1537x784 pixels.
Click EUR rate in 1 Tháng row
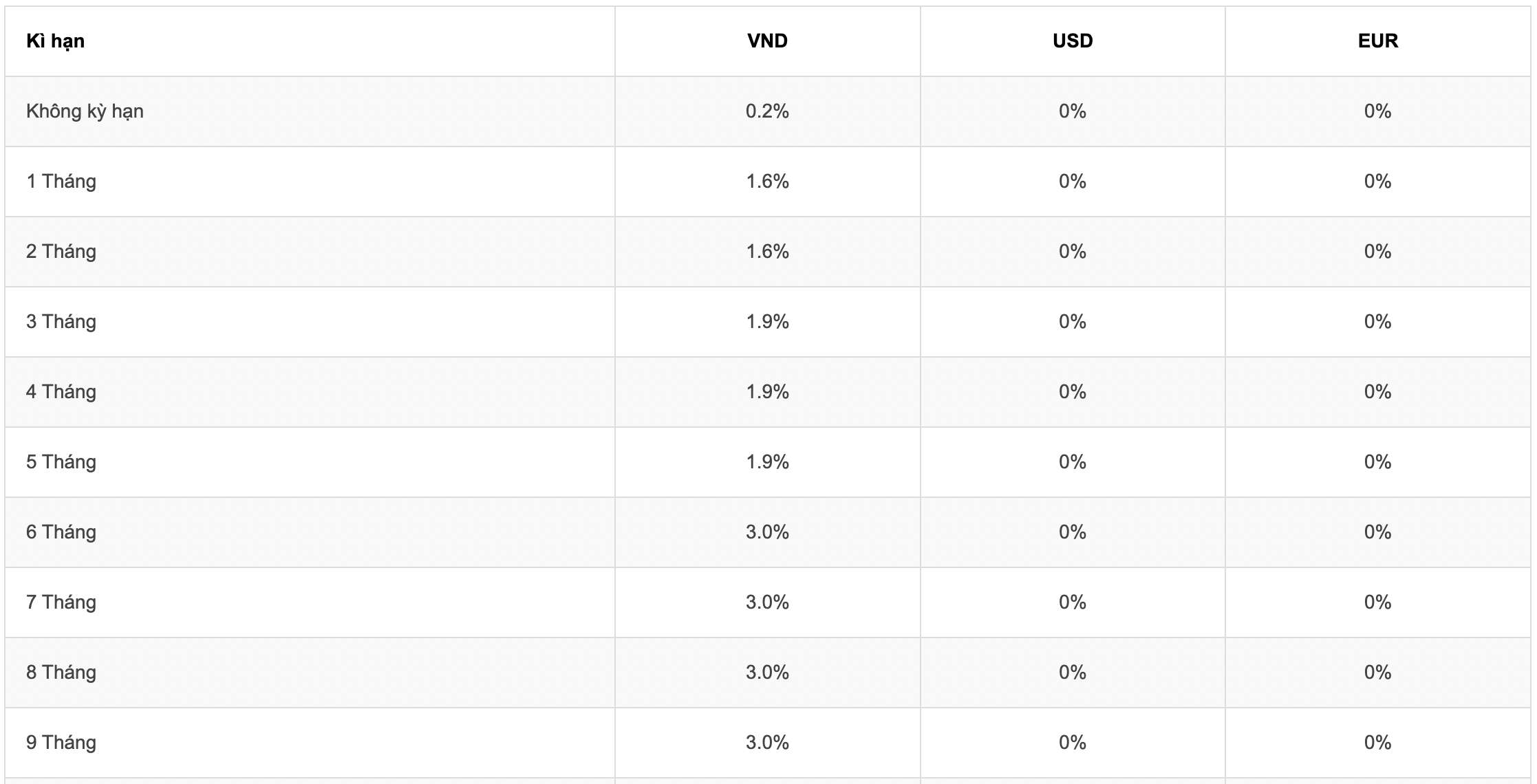pyautogui.click(x=1377, y=182)
